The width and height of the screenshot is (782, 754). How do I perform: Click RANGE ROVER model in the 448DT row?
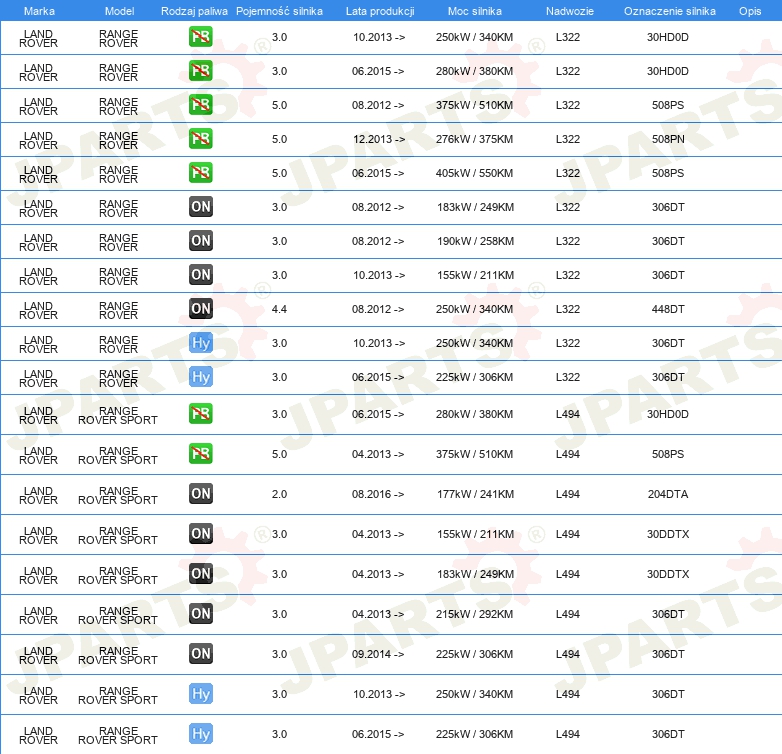pyautogui.click(x=118, y=310)
